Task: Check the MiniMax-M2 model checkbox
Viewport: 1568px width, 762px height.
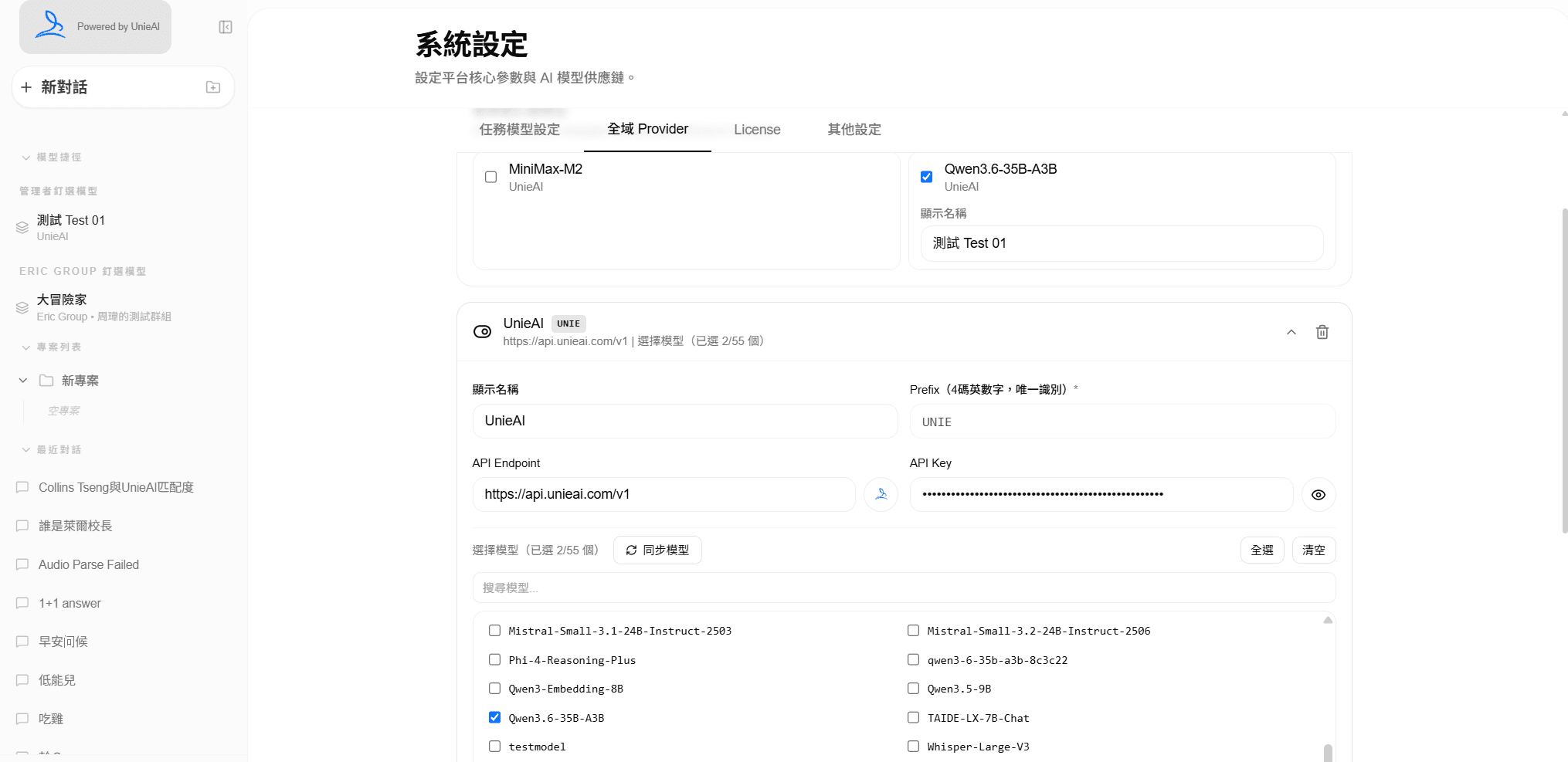Action: (x=490, y=177)
